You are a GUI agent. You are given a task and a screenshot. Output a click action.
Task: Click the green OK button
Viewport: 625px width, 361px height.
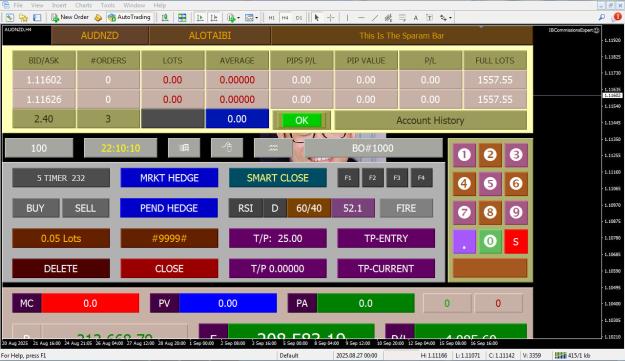click(301, 120)
